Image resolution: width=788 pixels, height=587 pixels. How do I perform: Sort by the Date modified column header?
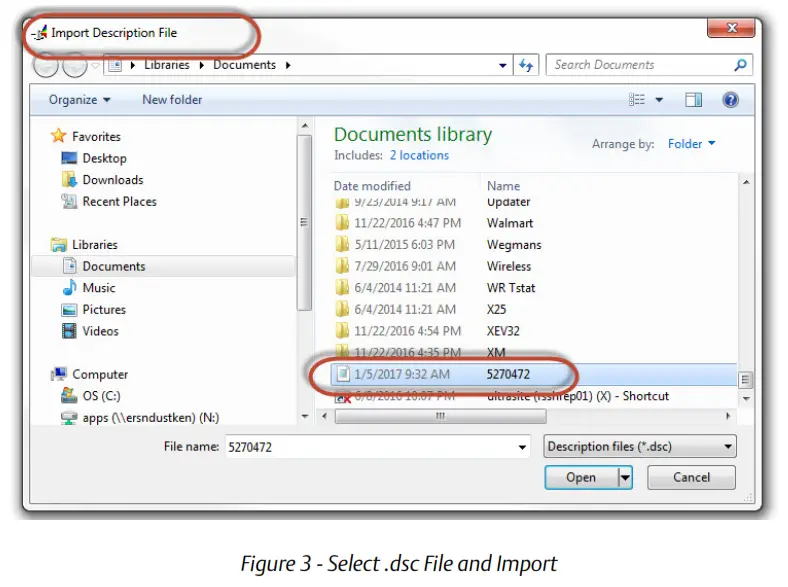[x=372, y=186]
